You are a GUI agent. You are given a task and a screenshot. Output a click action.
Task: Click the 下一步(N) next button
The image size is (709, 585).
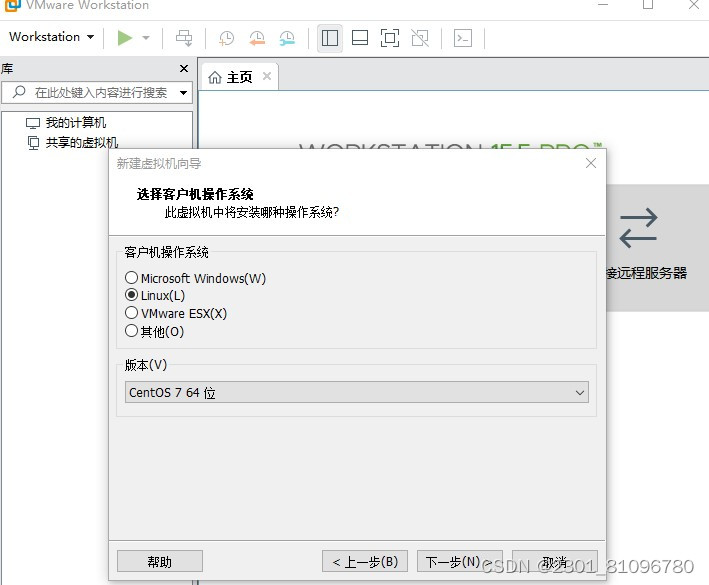tap(459, 561)
